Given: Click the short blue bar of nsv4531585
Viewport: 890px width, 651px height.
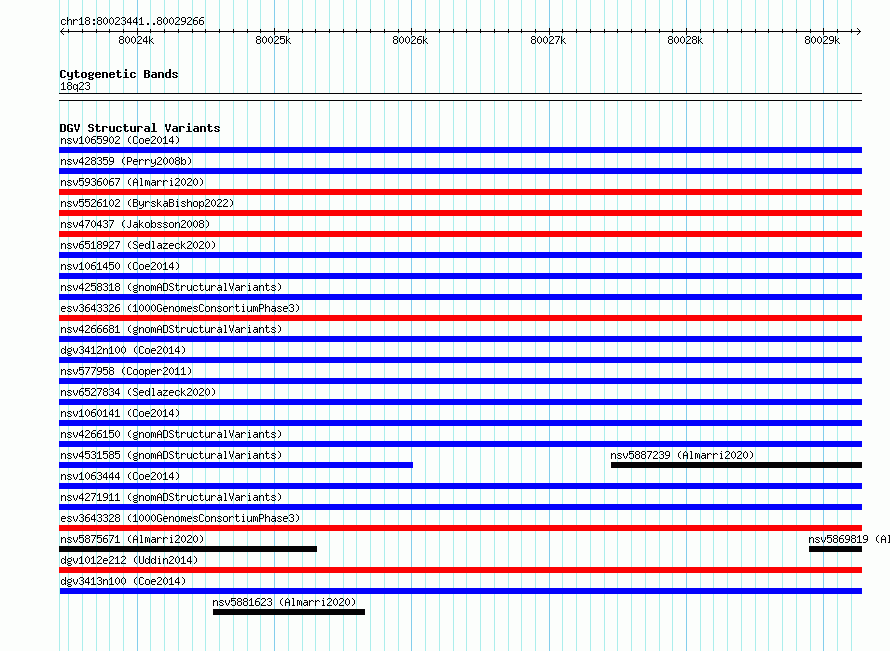Looking at the screenshot, I should tap(236, 465).
